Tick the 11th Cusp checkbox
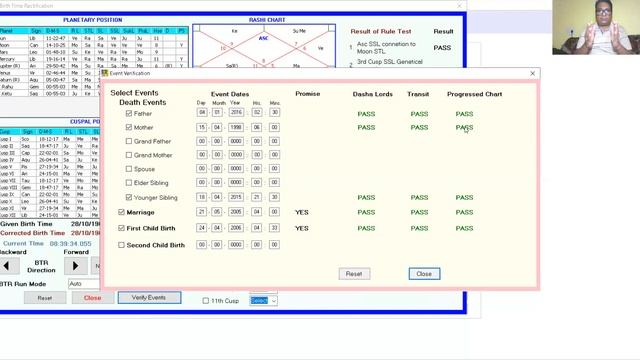 coord(206,301)
